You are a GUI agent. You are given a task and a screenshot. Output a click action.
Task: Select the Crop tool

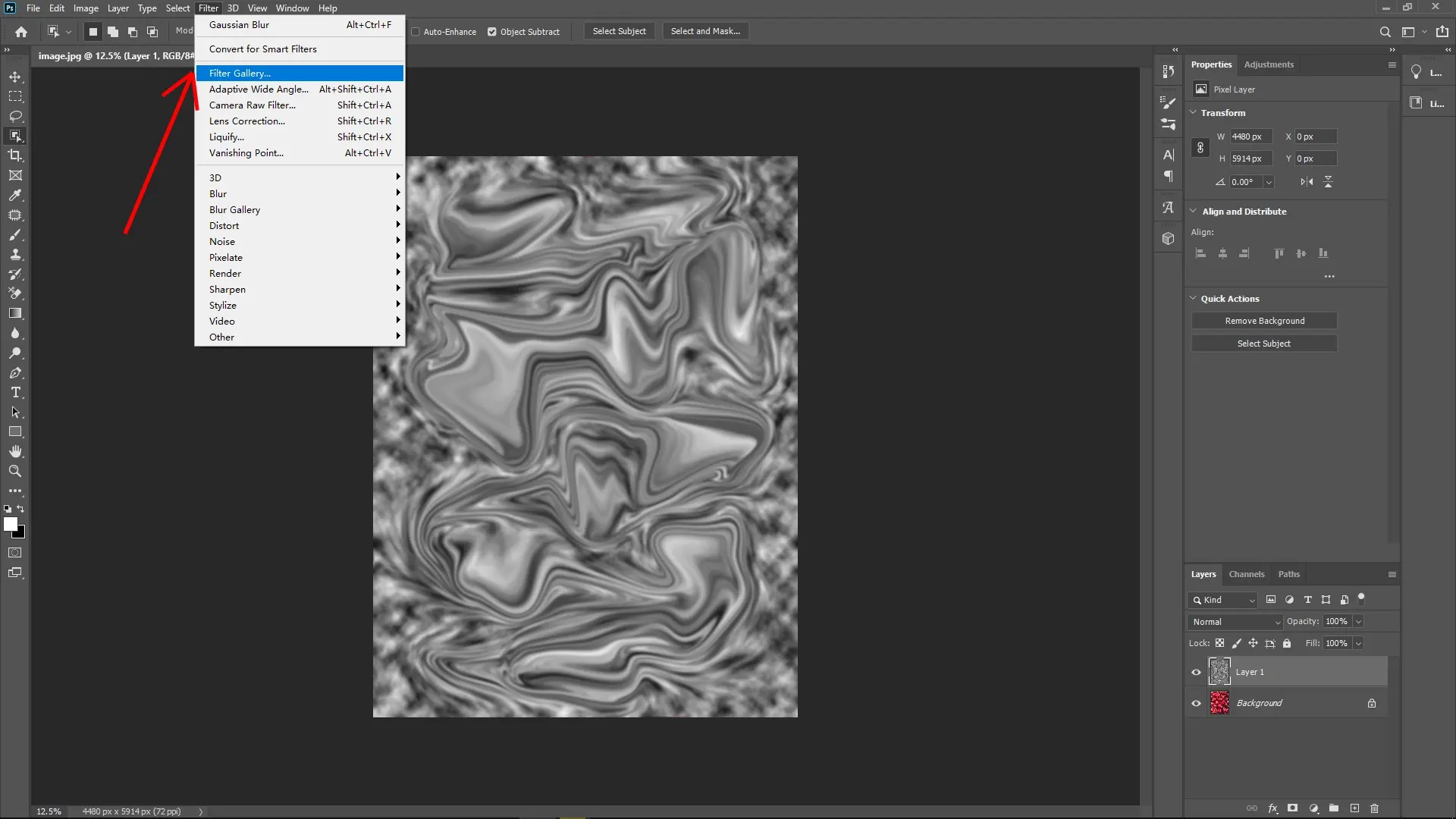click(15, 155)
